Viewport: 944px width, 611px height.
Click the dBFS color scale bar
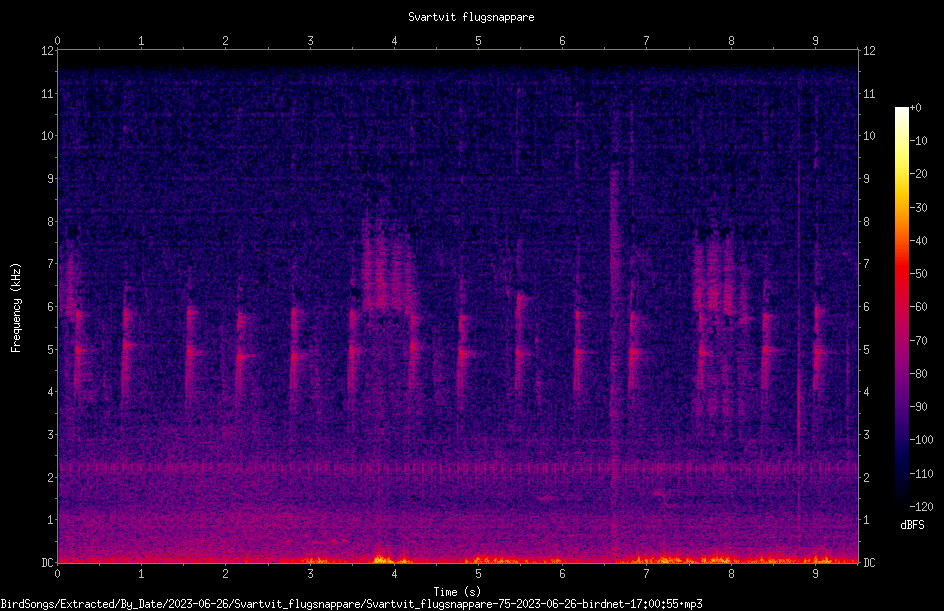pos(901,307)
